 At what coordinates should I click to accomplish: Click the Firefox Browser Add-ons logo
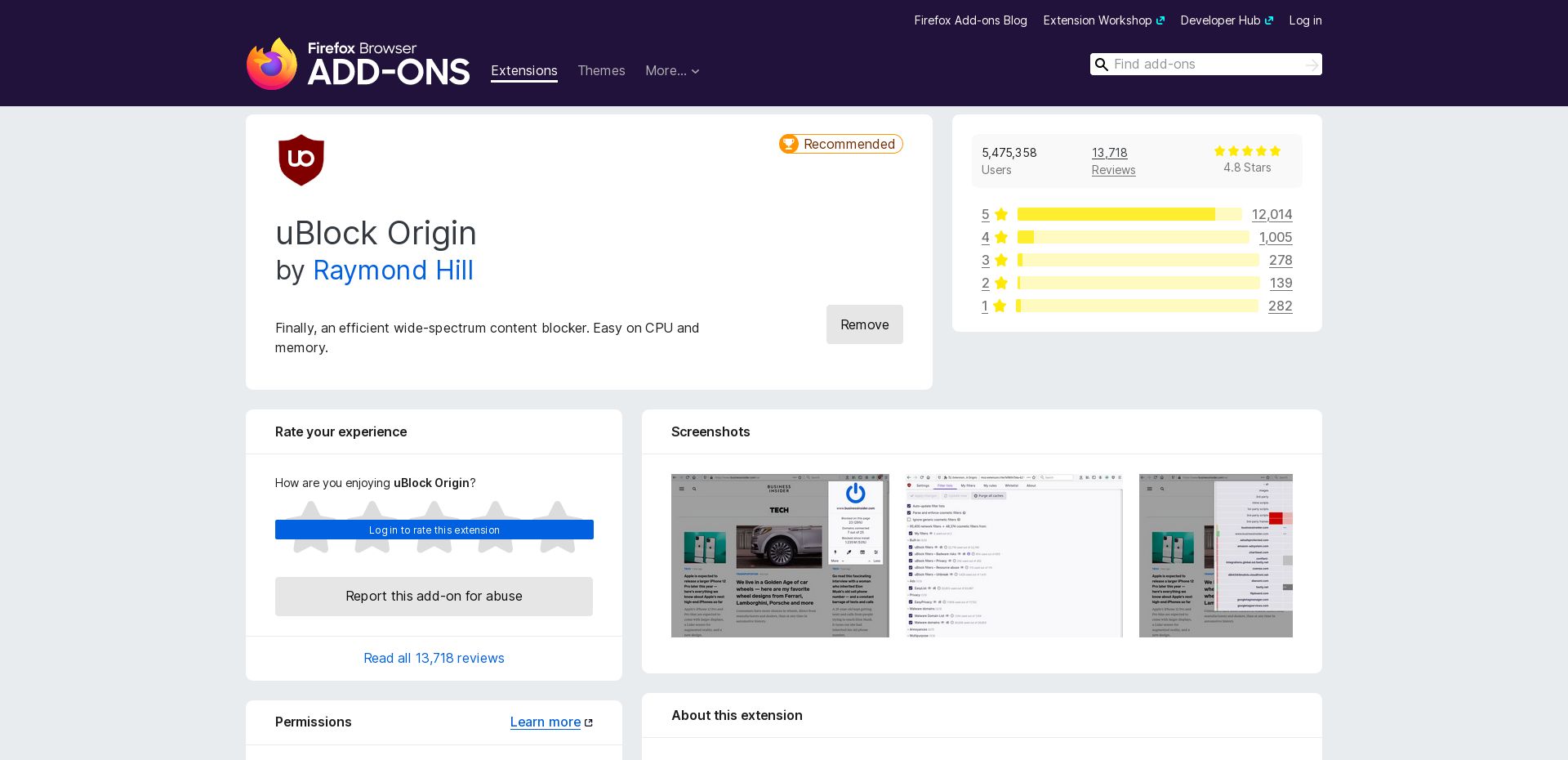[358, 63]
